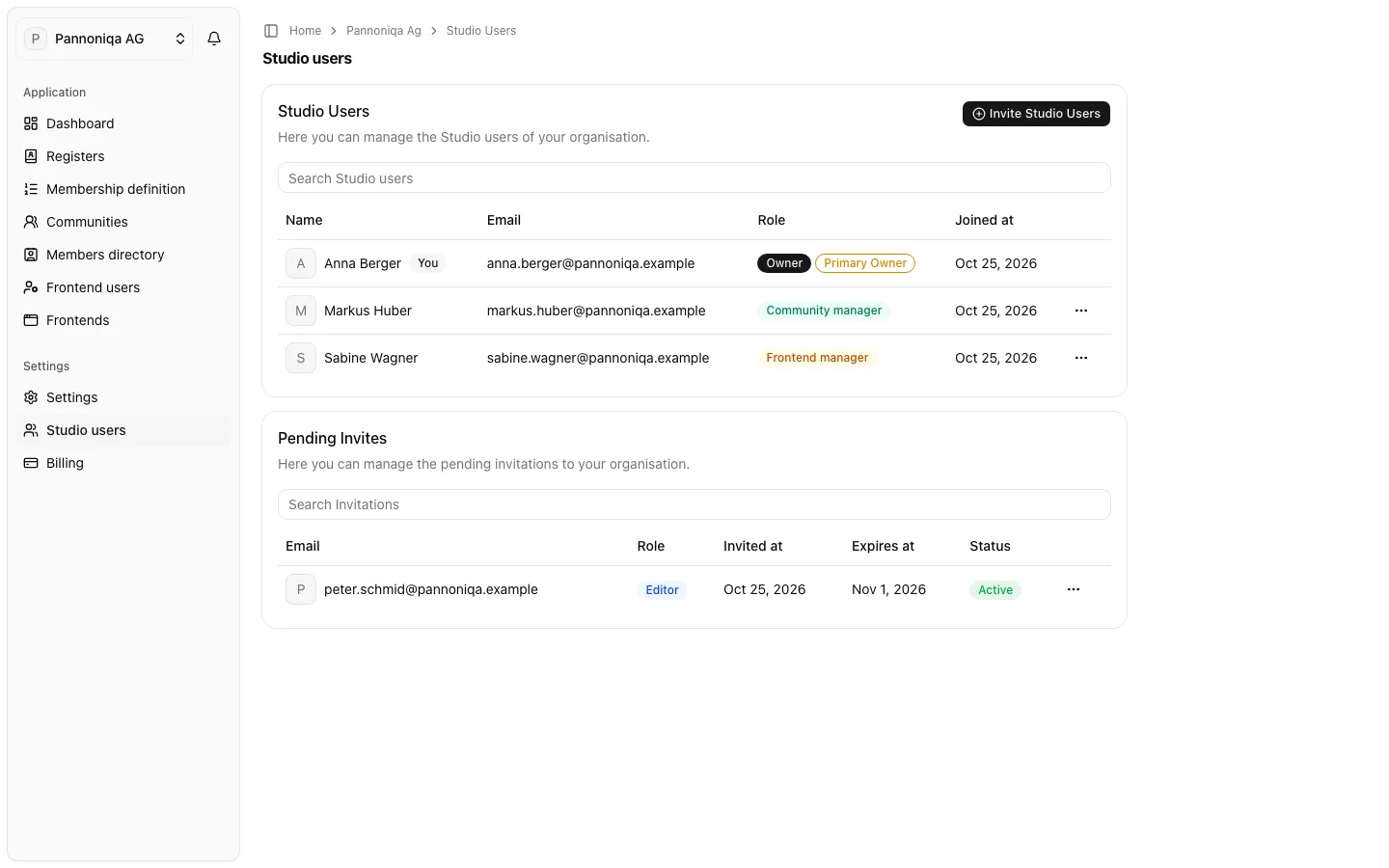Click Anna Berger's avatar
The image size is (1389, 868).
(x=301, y=263)
